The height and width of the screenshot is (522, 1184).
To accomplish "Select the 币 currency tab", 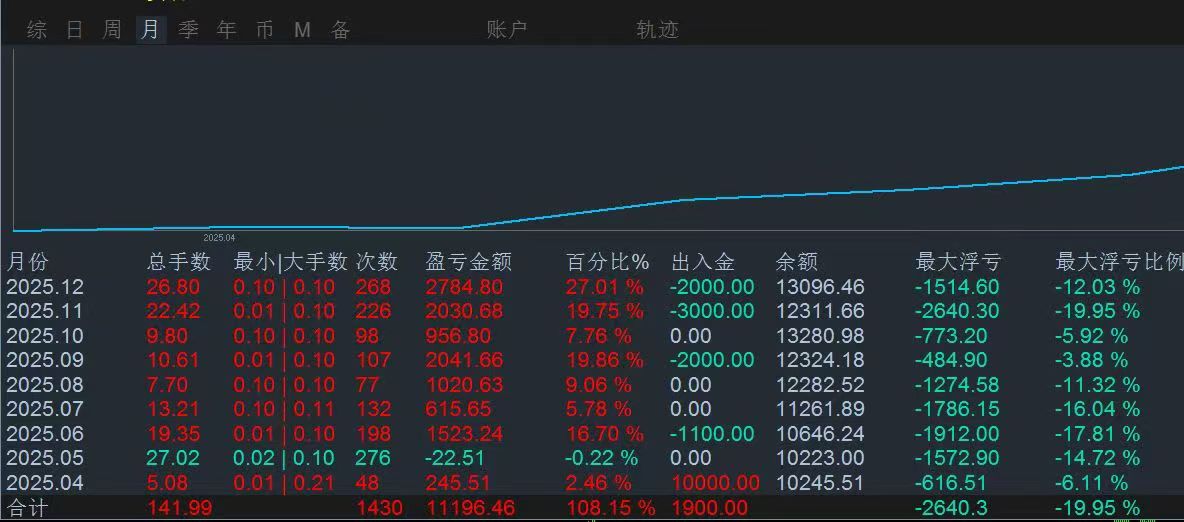I will click(x=264, y=30).
